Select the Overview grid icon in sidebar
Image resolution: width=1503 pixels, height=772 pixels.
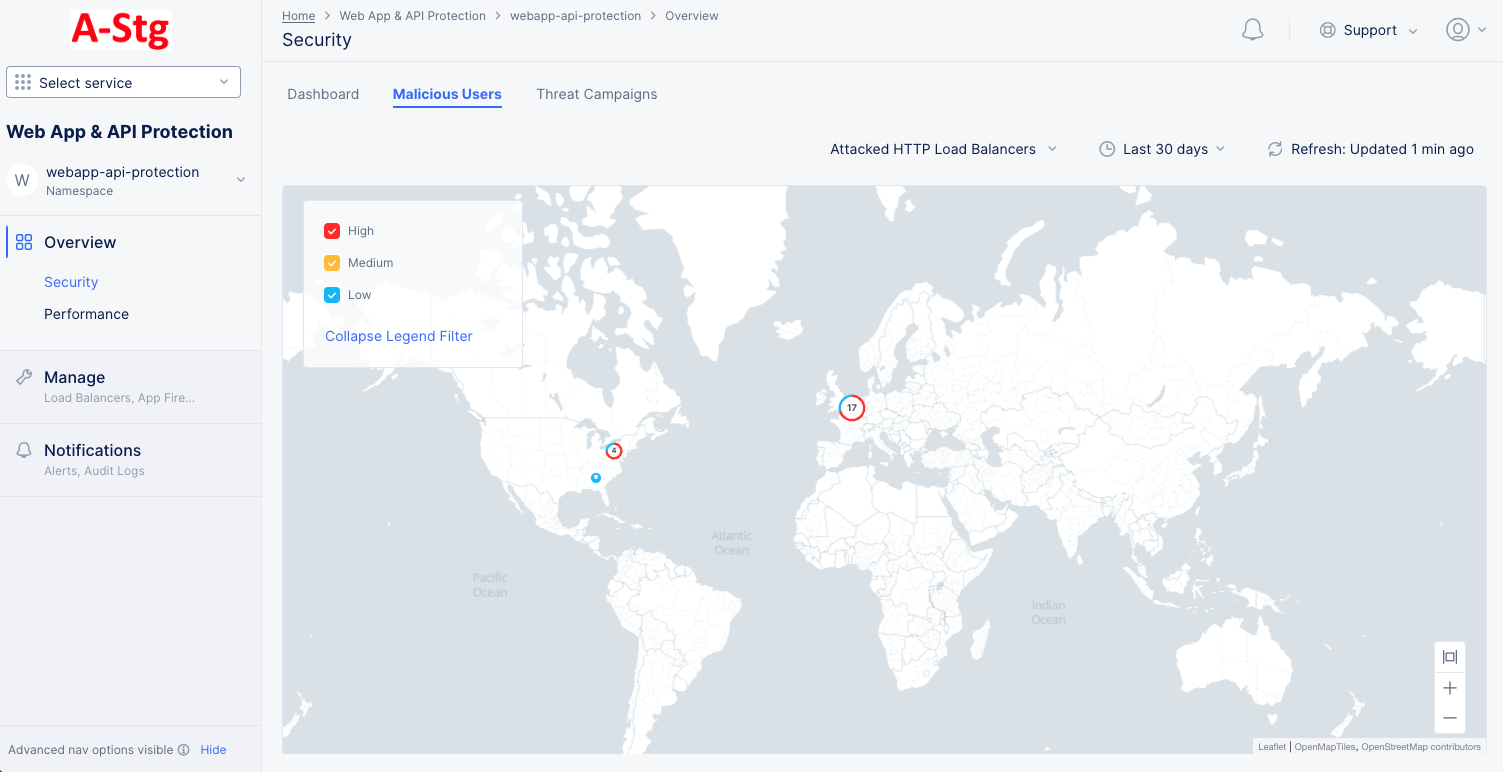click(x=22, y=241)
